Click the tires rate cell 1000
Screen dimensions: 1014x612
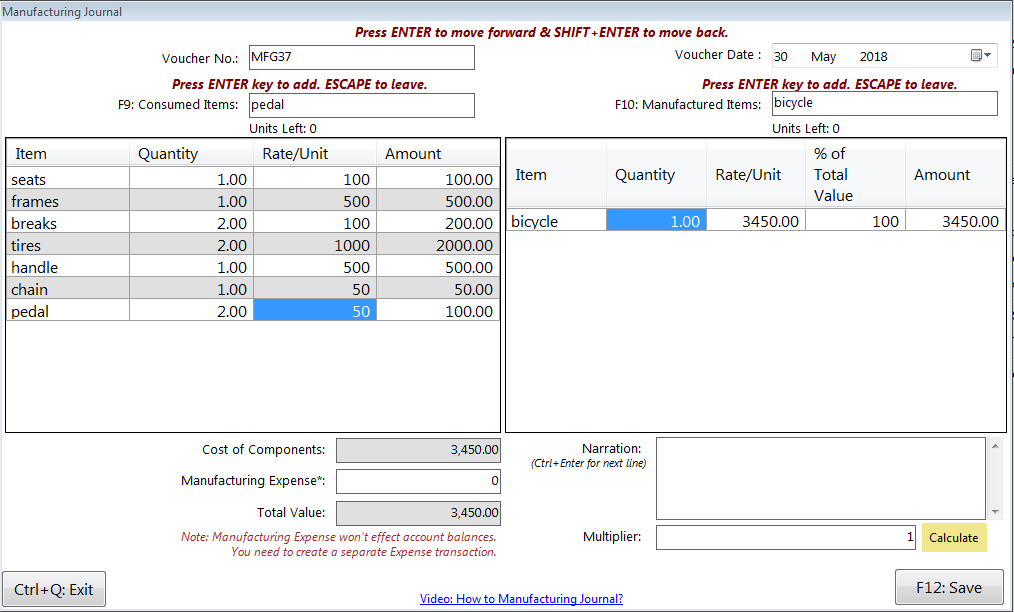(x=315, y=245)
